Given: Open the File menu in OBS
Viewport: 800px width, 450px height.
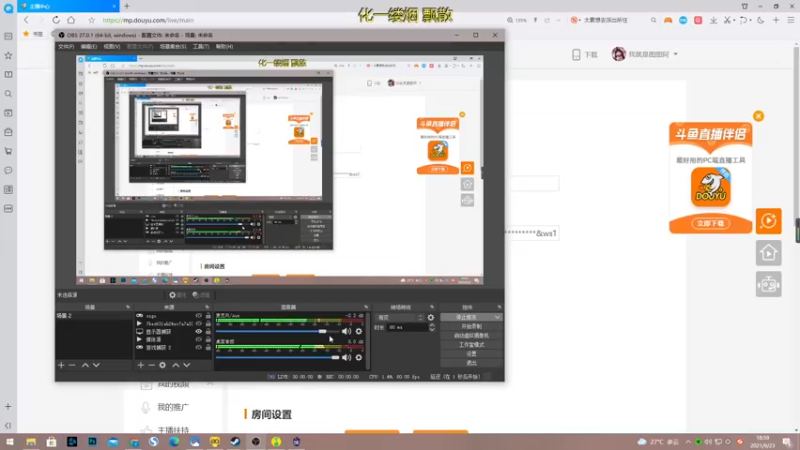Looking at the screenshot, I should pos(66,46).
